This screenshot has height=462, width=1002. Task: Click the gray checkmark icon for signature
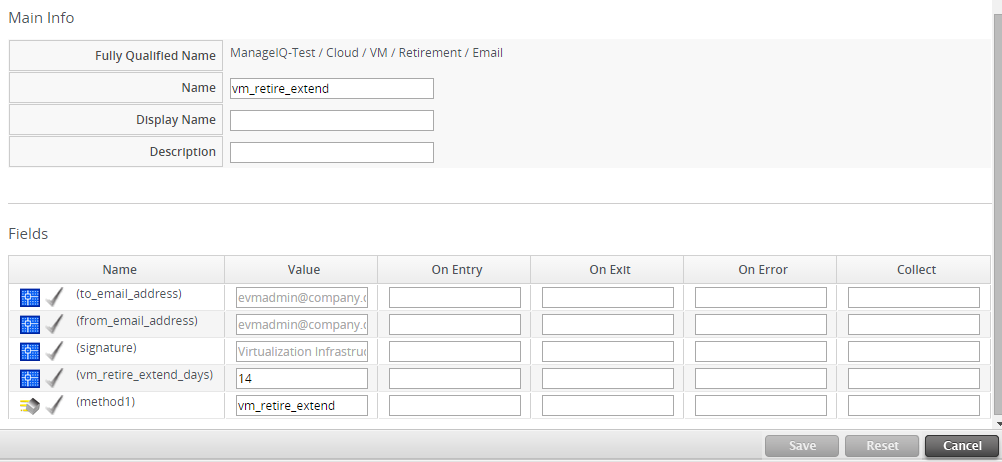(x=55, y=352)
